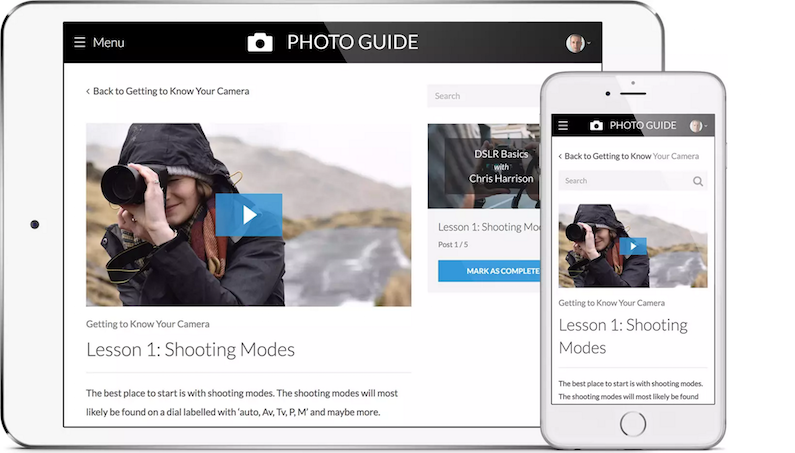Open the tablet hamburger Menu icon
This screenshot has width=795, height=453.
pos(80,42)
